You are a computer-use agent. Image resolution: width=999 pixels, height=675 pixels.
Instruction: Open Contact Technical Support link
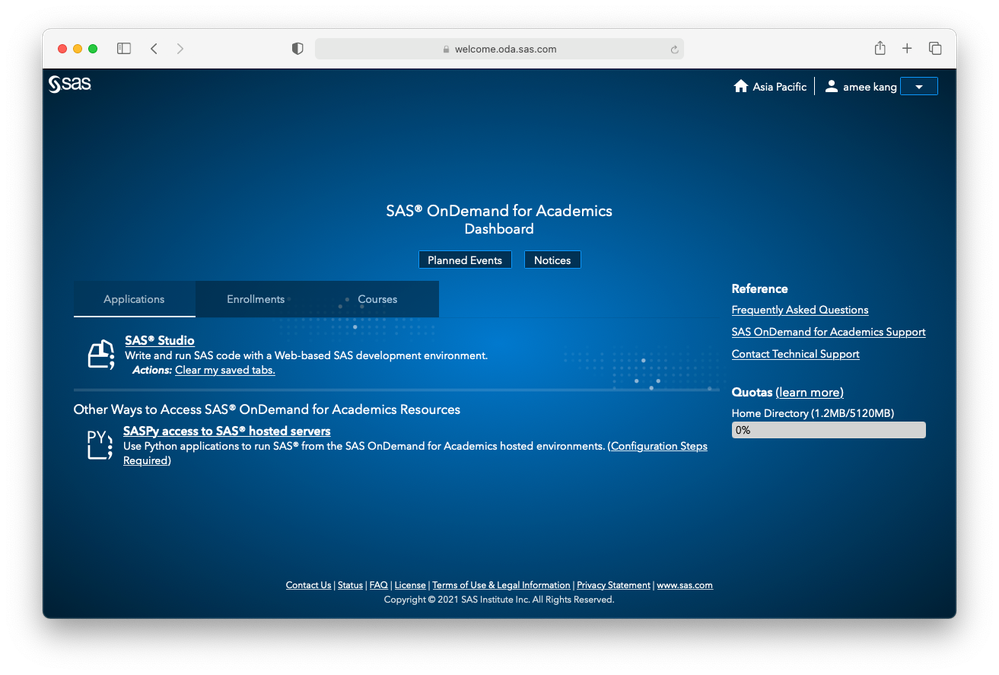pos(795,354)
